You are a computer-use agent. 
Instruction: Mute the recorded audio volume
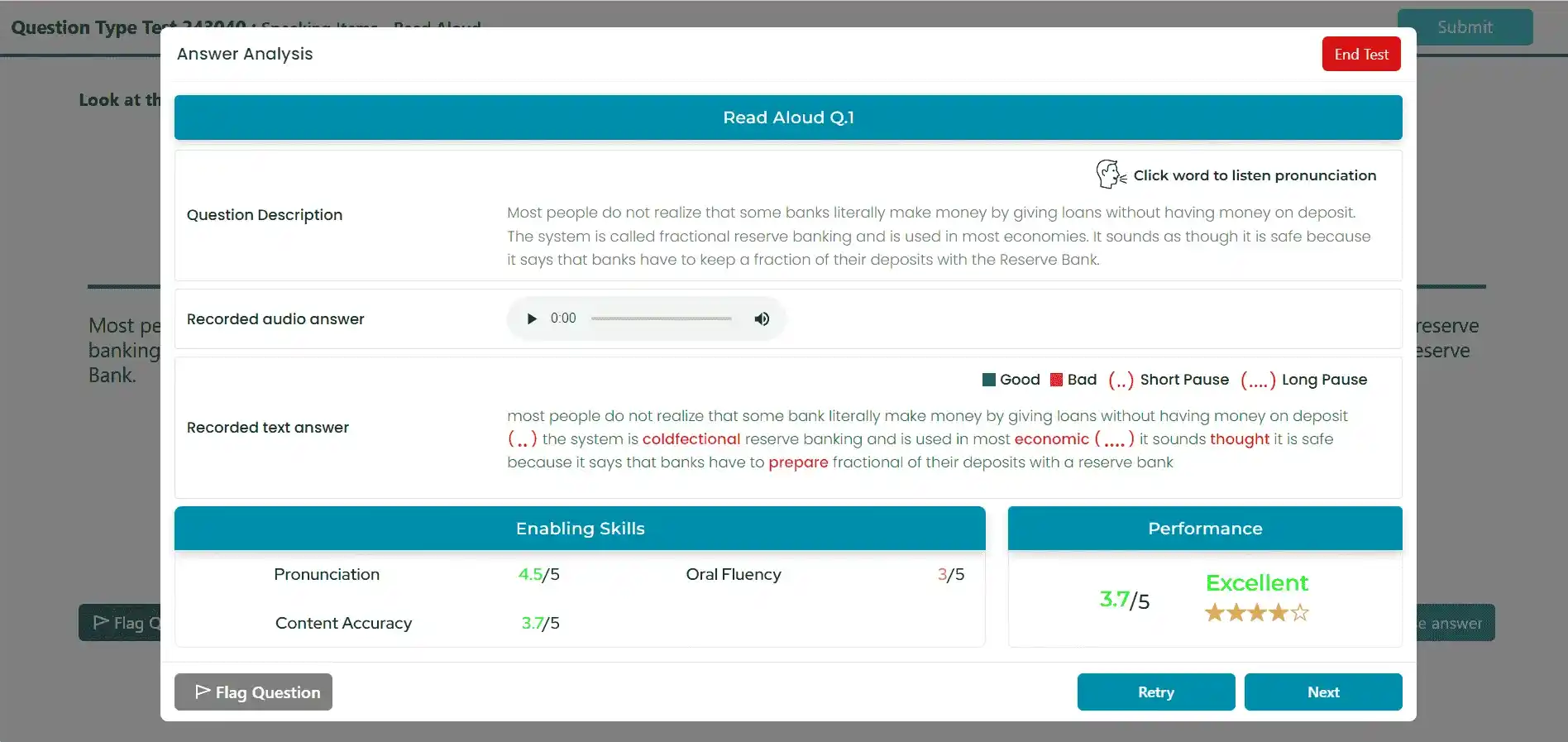762,318
